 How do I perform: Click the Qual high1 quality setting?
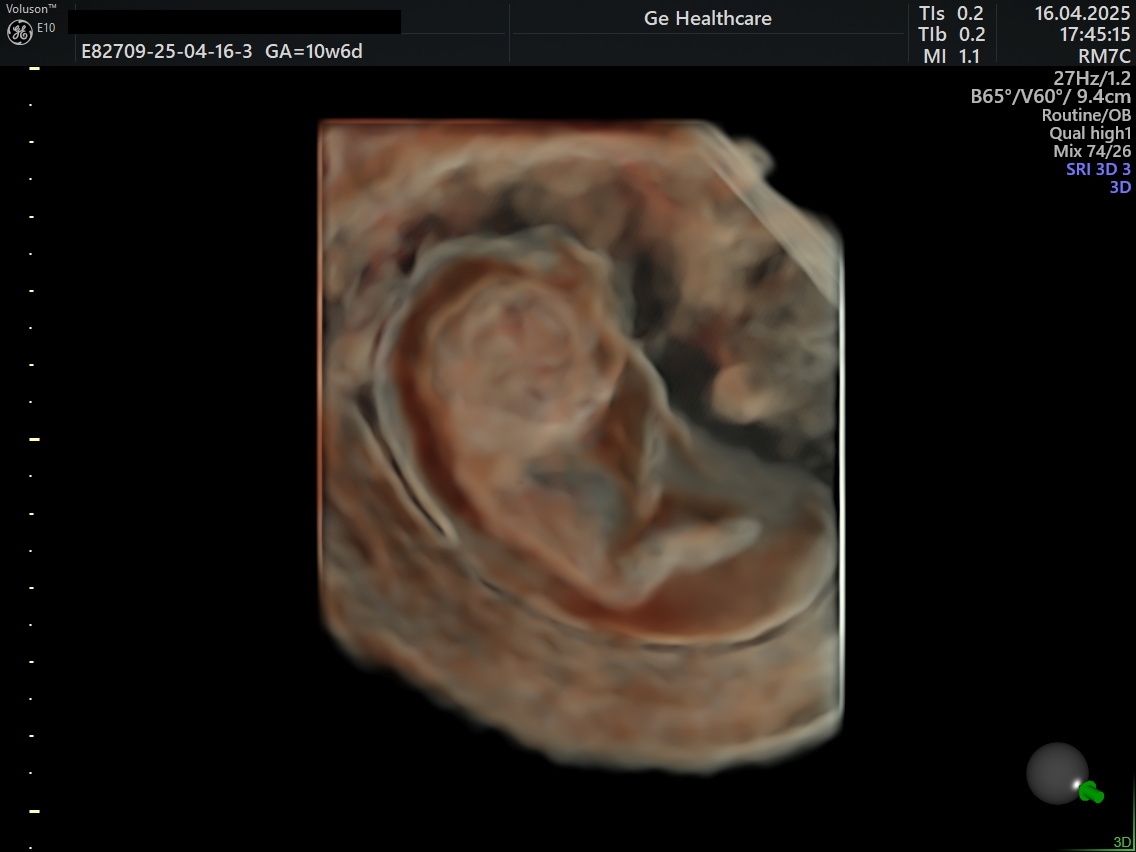1089,133
